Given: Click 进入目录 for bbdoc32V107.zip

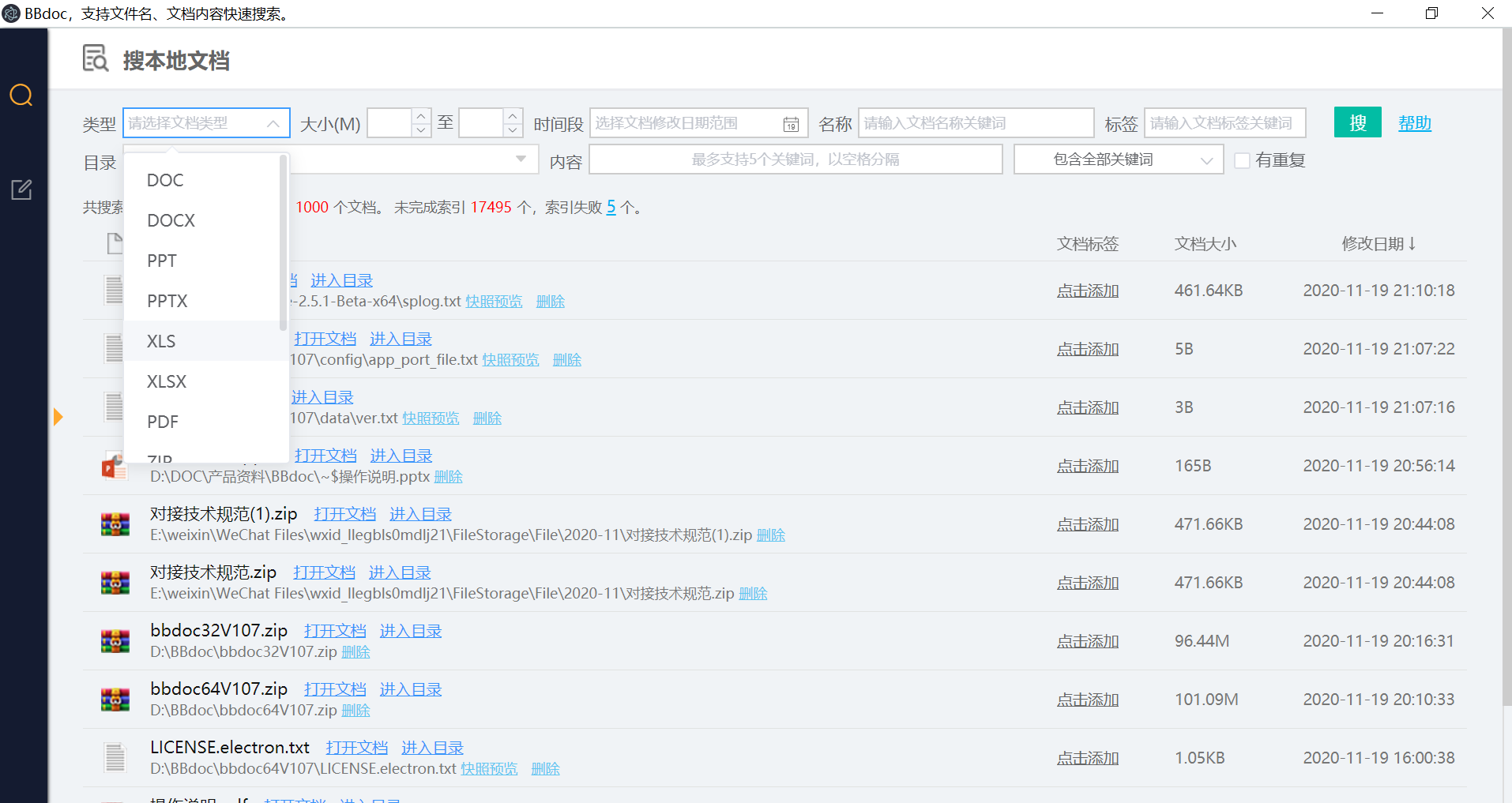Looking at the screenshot, I should pyautogui.click(x=411, y=631).
